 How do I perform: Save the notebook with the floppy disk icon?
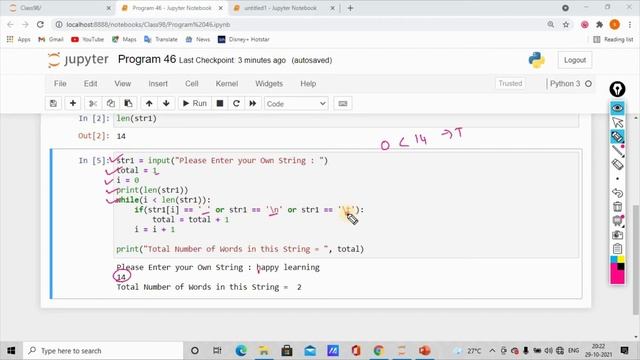[53, 104]
